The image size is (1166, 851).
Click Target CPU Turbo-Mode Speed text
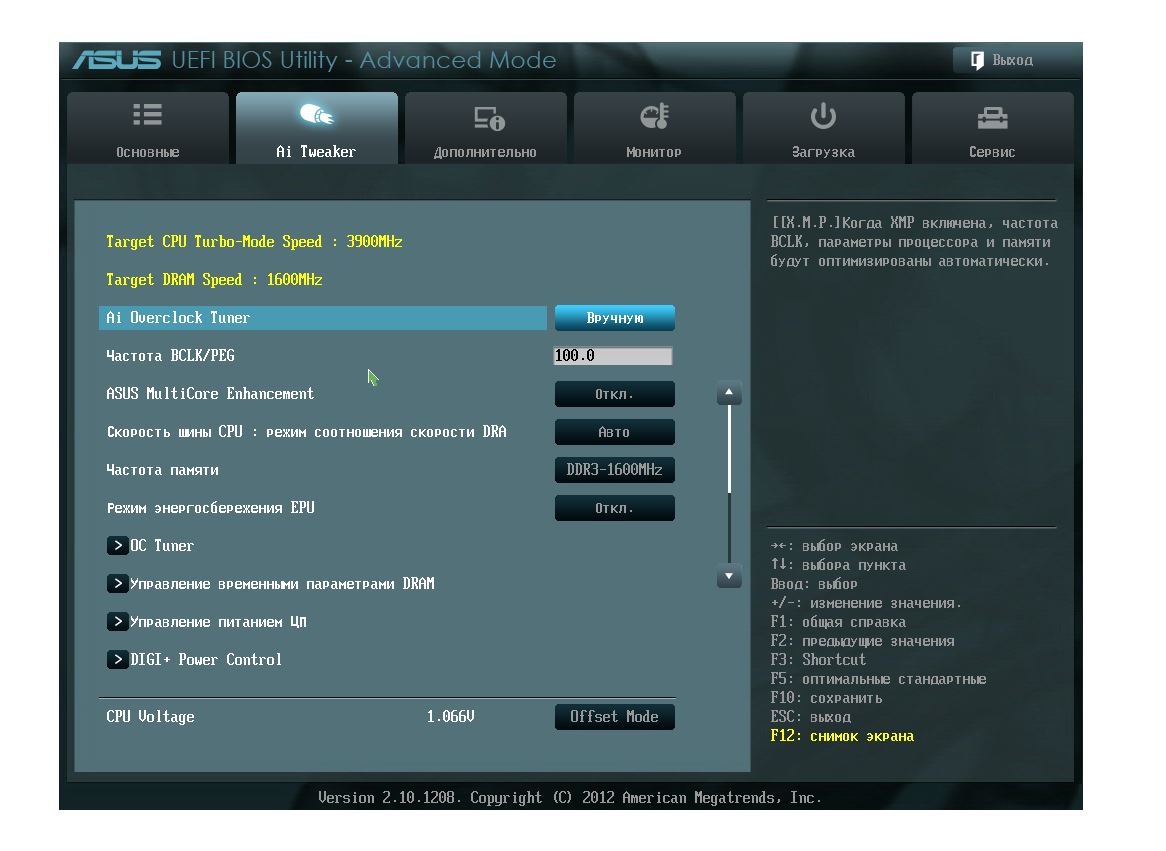coord(254,242)
